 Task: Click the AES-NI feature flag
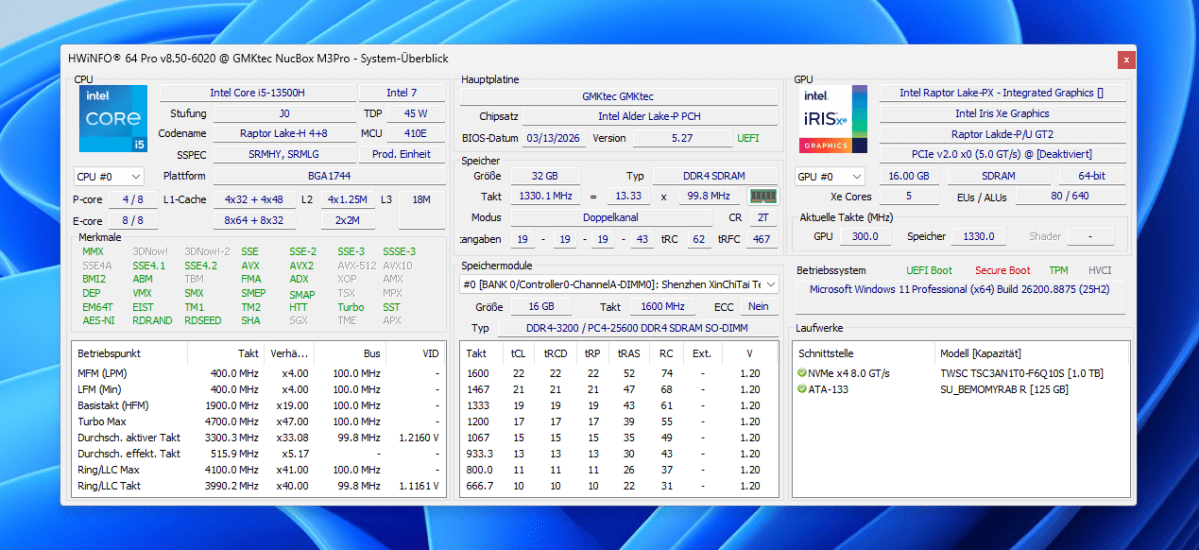[x=98, y=321]
